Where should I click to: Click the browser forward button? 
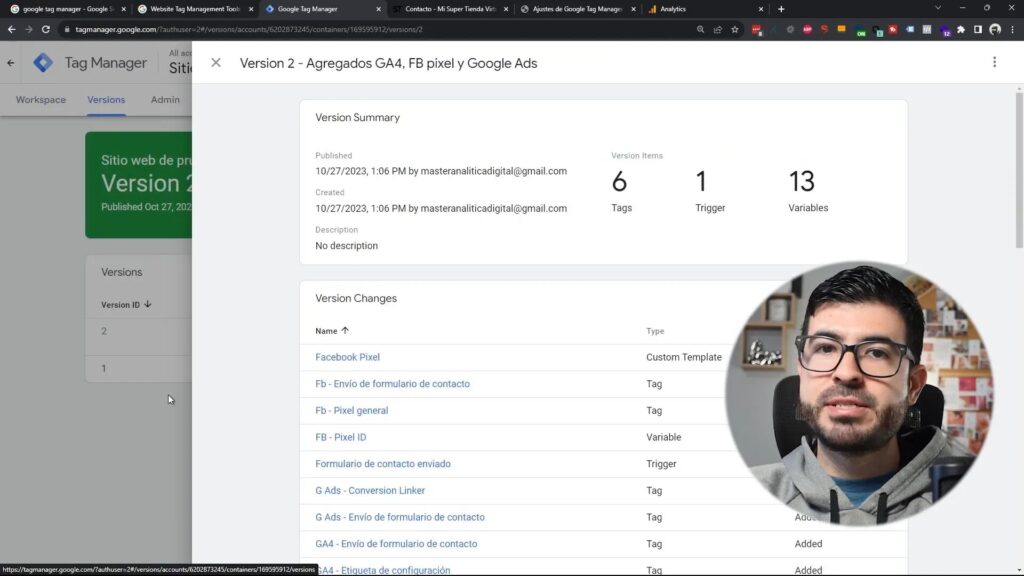click(29, 29)
